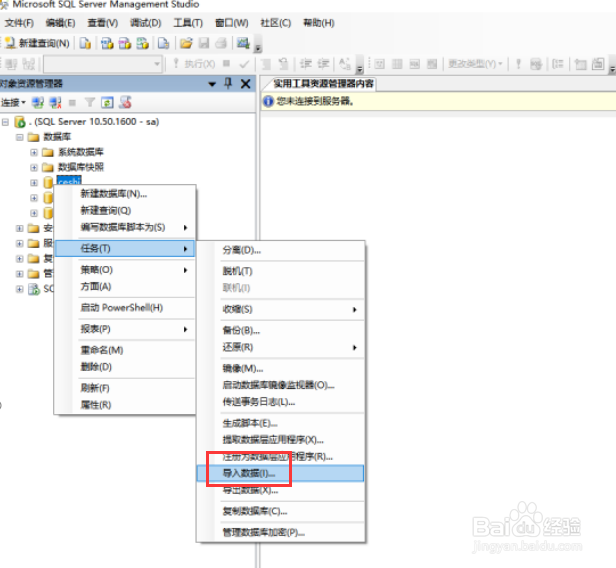Collapse the 数据库 folder node

[x=20, y=137]
